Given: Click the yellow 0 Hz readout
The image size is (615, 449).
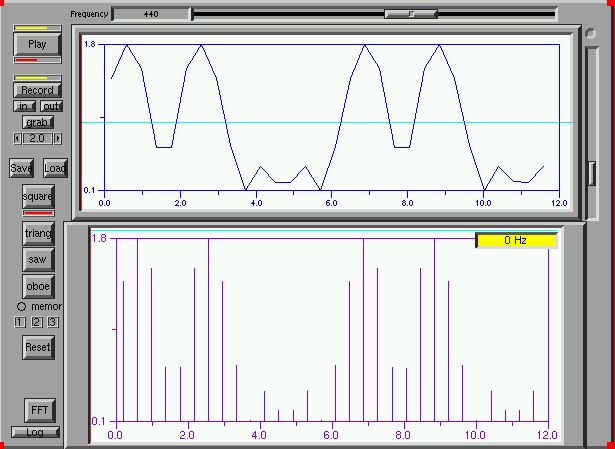Looking at the screenshot, I should pyautogui.click(x=516, y=240).
